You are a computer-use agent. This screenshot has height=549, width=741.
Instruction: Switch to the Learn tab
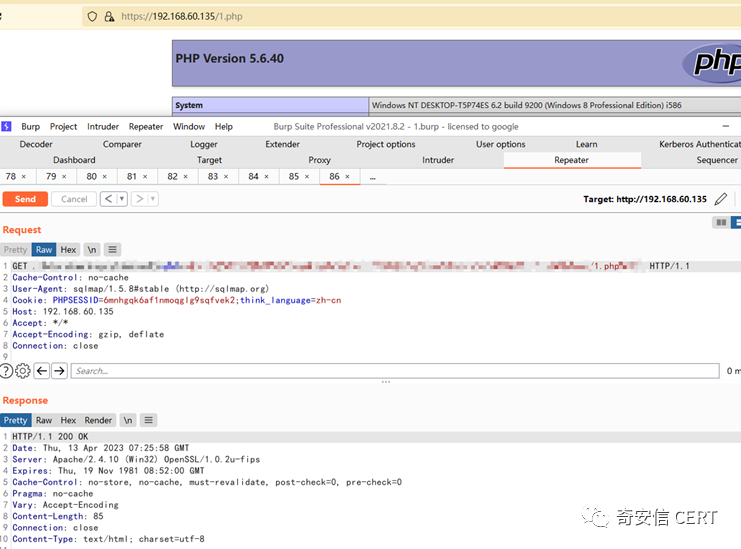[586, 144]
